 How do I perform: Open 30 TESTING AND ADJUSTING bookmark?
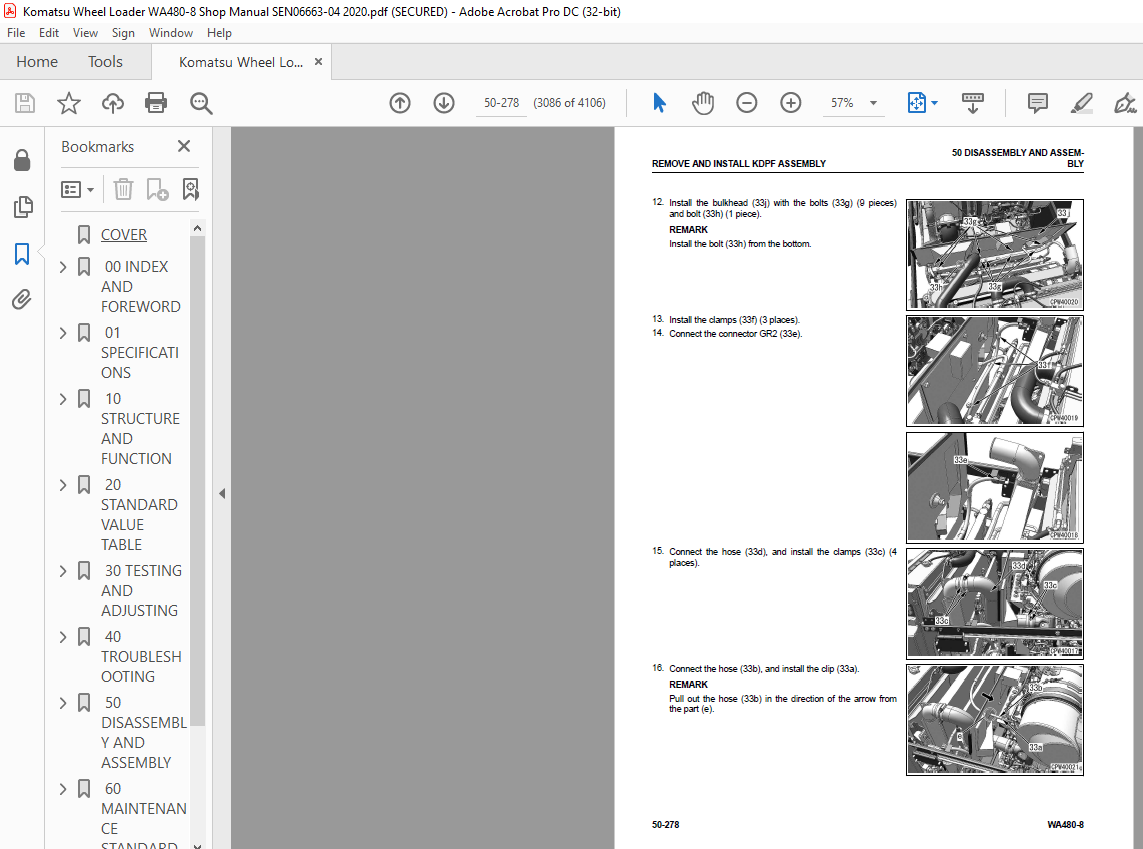click(141, 590)
